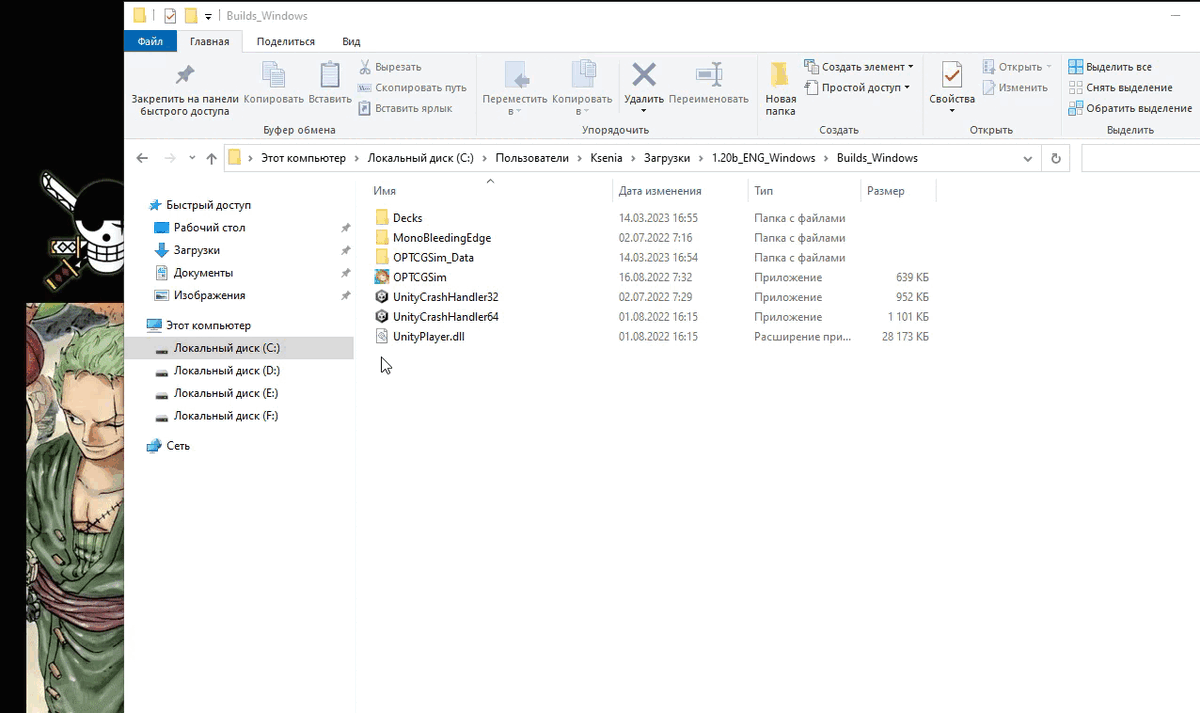Click 1.20b_ENG_Windows breadcrumb
This screenshot has height=713, width=1200.
pyautogui.click(x=763, y=158)
